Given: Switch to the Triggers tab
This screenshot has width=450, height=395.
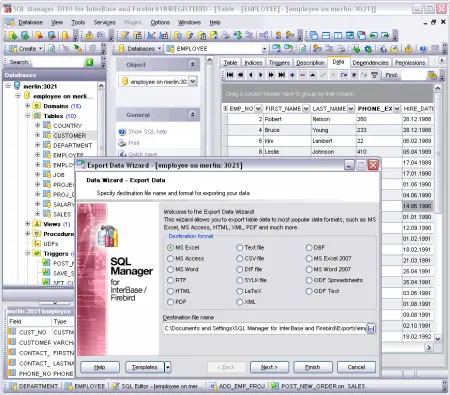Looking at the screenshot, I should point(279,62).
